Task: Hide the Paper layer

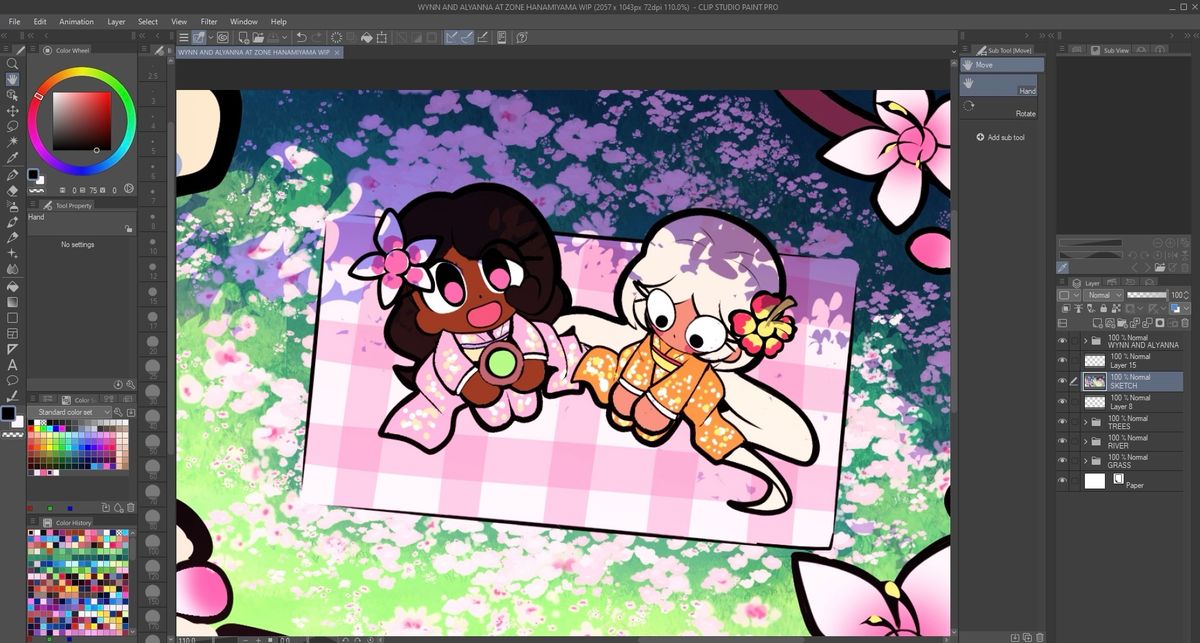Action: [x=1063, y=481]
